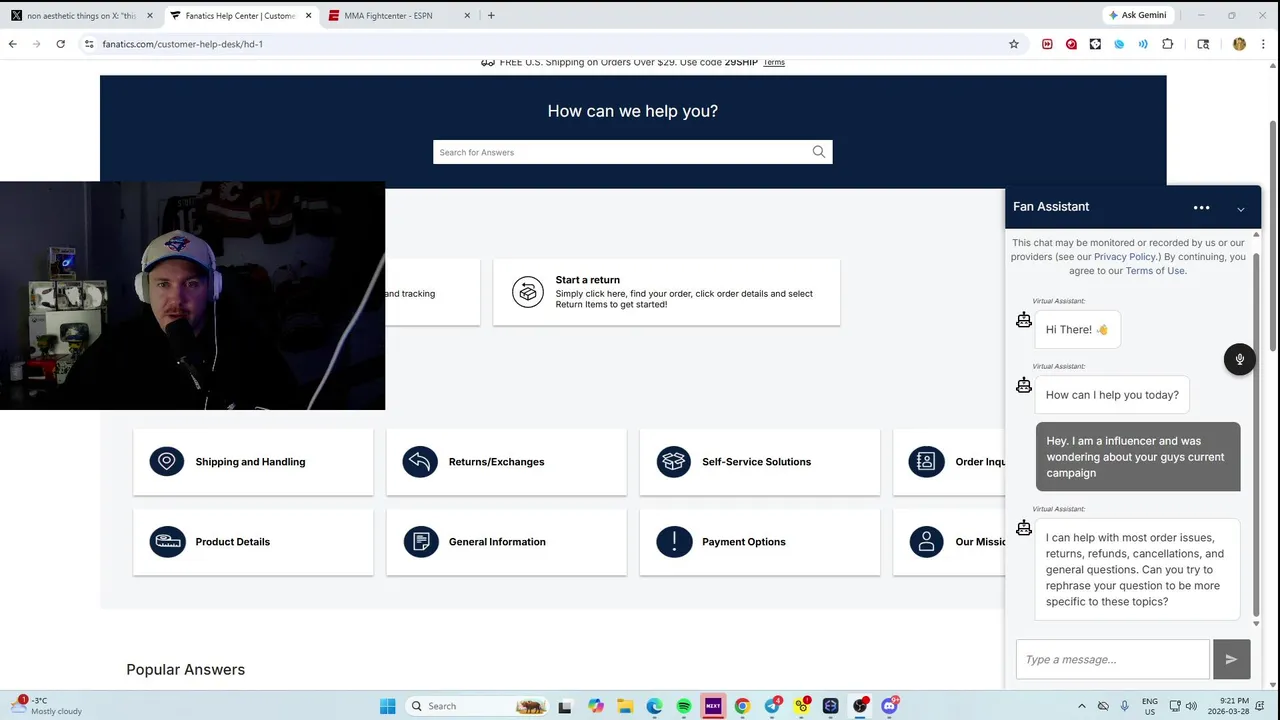Viewport: 1280px width, 720px height.
Task: Open Telegram from the taskbar
Action: (772, 706)
